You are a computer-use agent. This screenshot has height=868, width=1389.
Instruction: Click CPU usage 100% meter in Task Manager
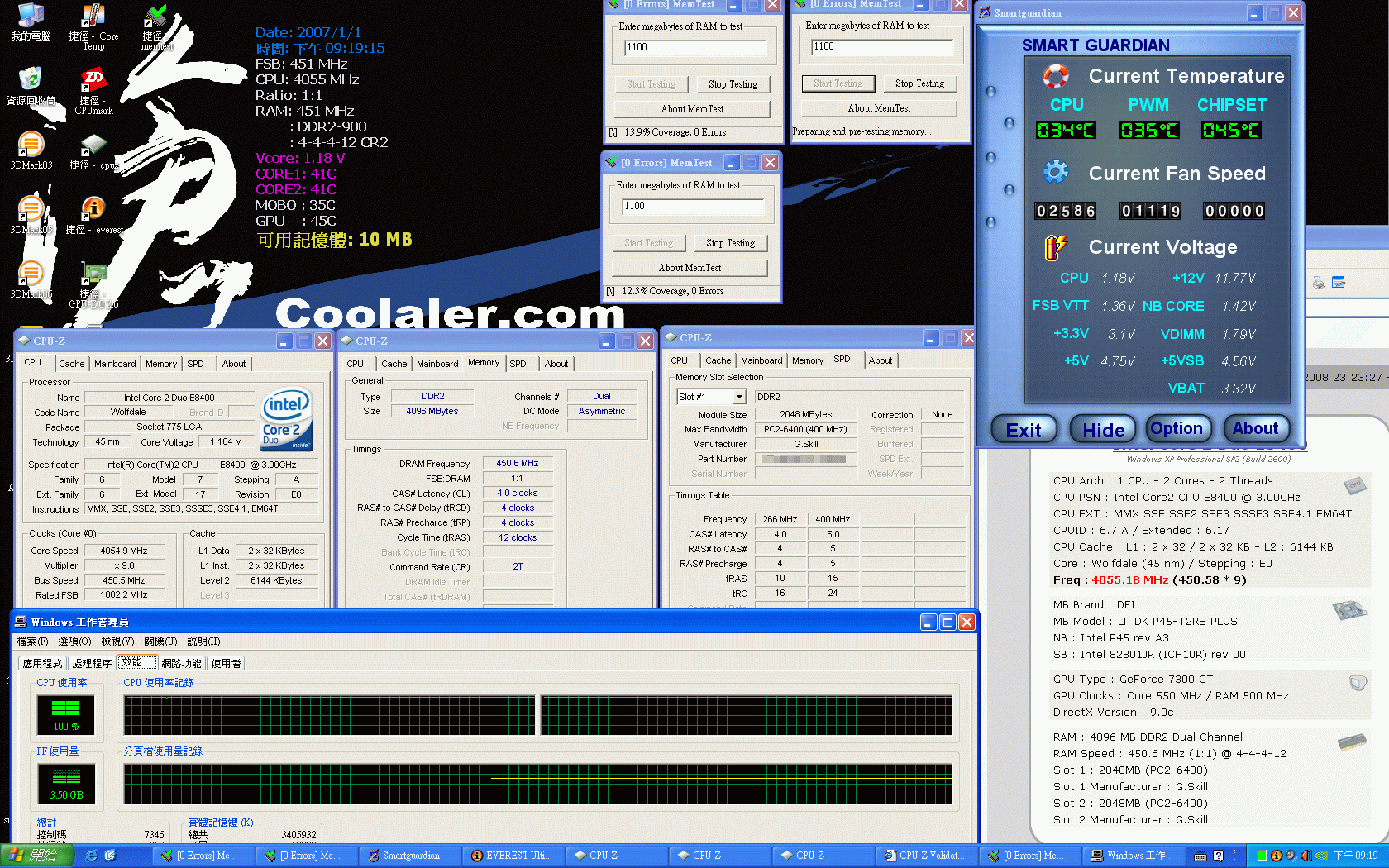pyautogui.click(x=66, y=714)
